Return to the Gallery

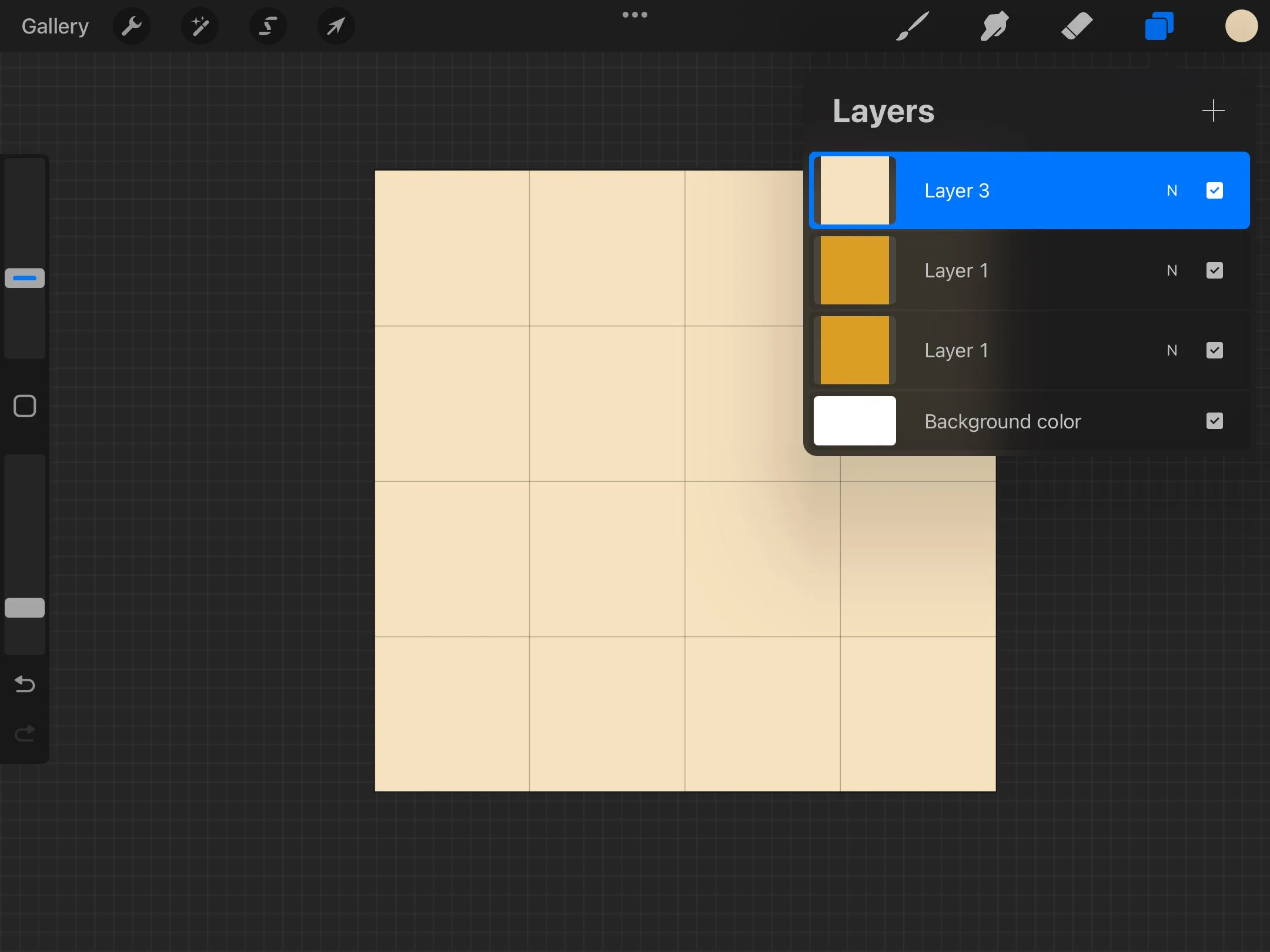[x=55, y=25]
